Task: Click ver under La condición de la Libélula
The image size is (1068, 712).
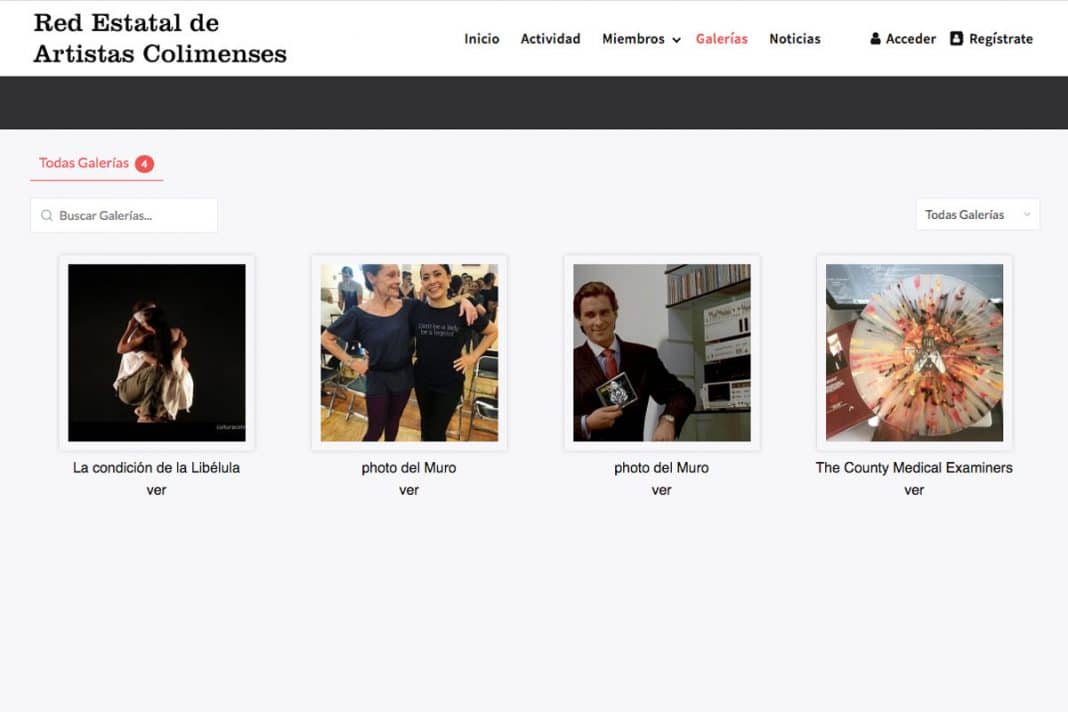Action: pos(157,490)
